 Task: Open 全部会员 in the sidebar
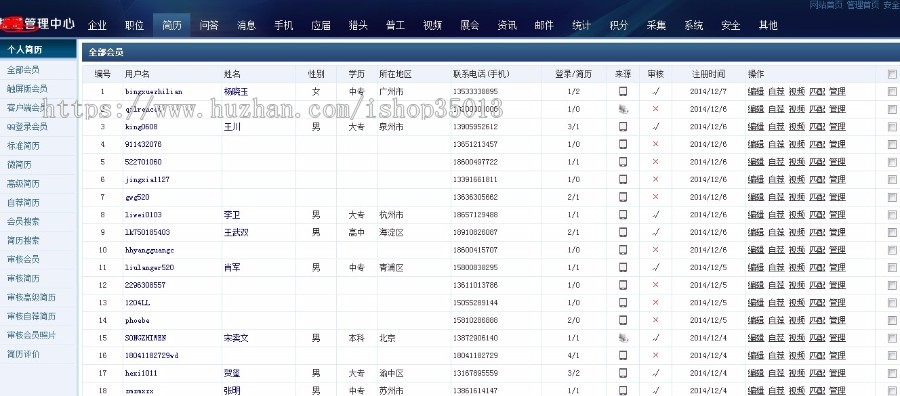click(24, 70)
